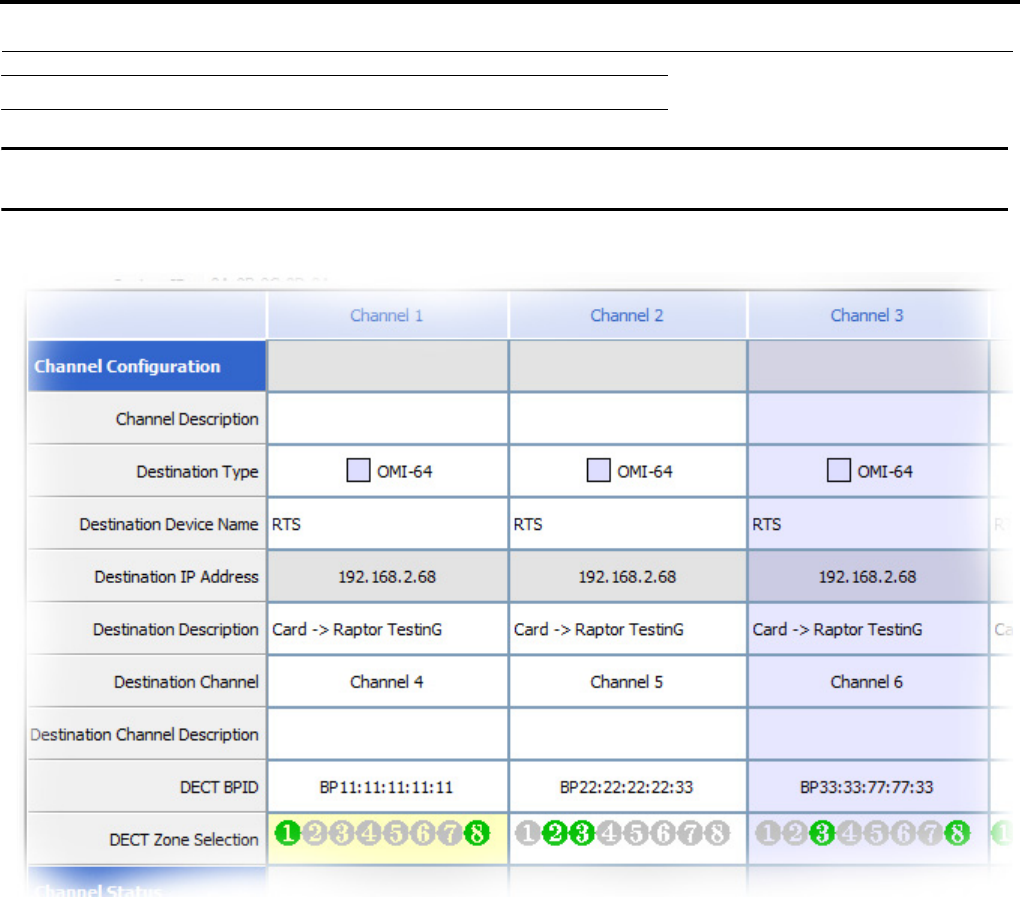This screenshot has height=897, width=1020.
Task: Toggle DECT zone 3 for Channel 1
Action: tap(342, 833)
